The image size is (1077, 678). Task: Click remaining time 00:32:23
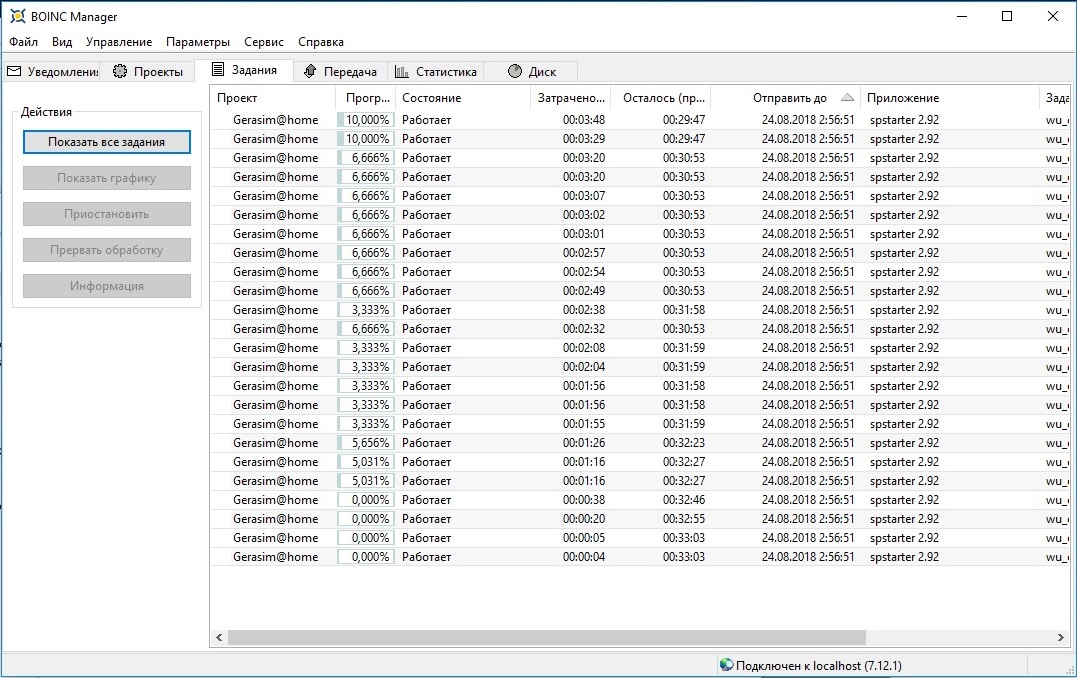(x=683, y=443)
